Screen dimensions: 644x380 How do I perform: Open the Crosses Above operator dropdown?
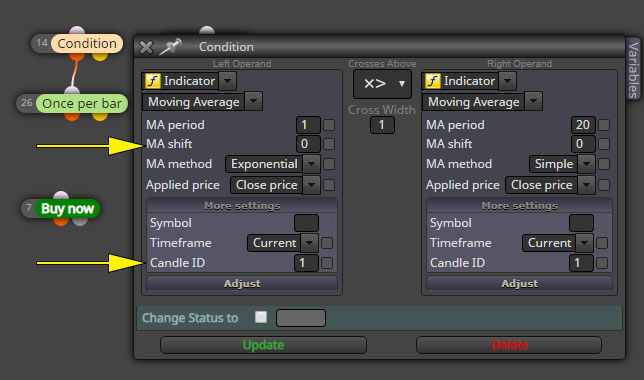pos(382,84)
